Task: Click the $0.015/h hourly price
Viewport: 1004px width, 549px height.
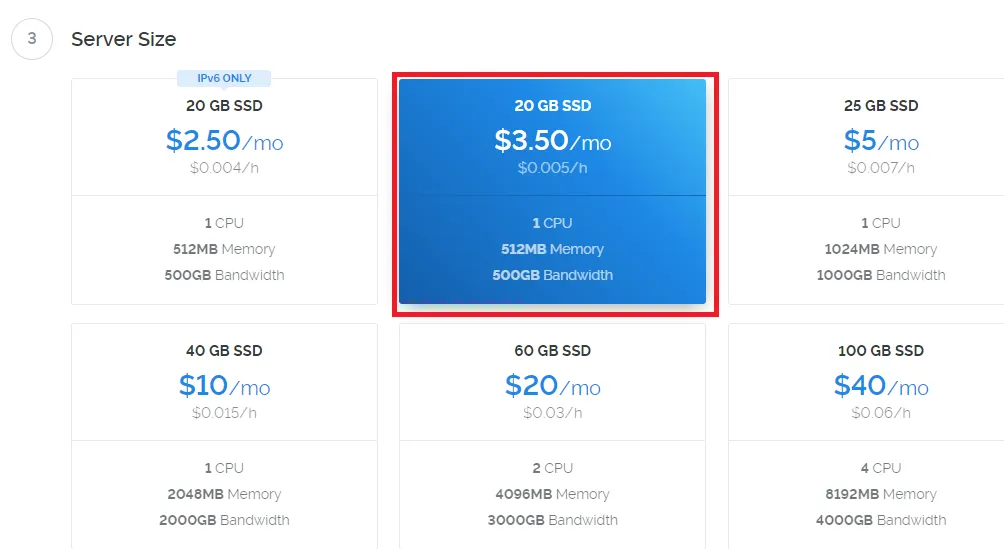Action: (224, 413)
